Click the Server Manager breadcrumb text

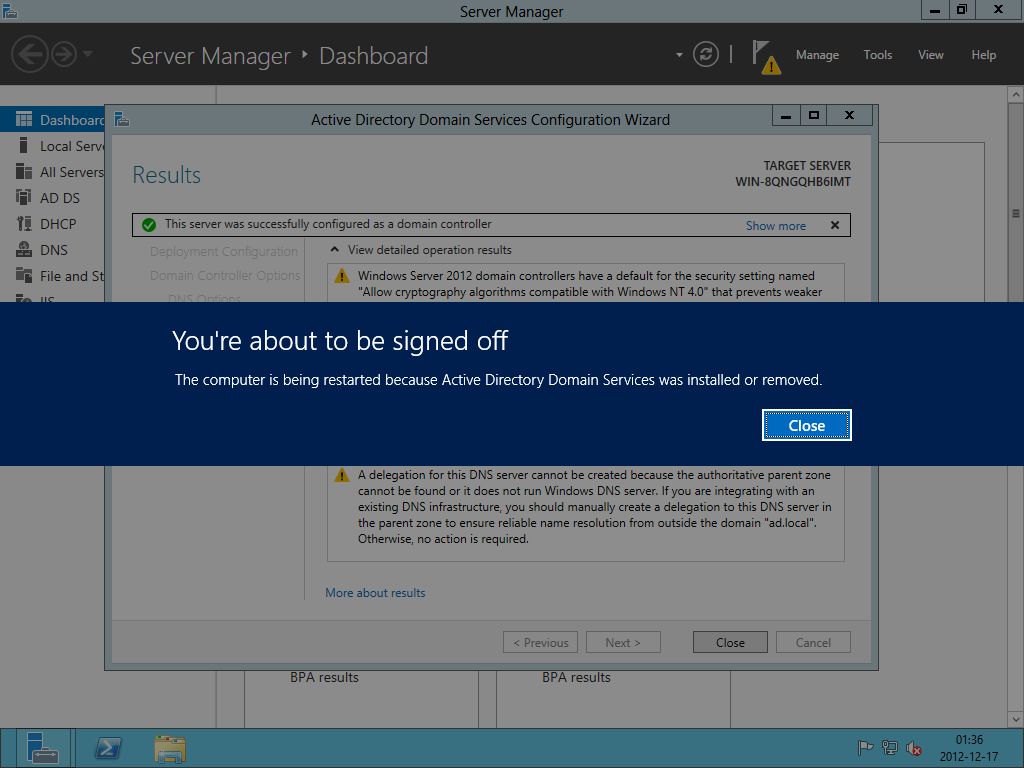pyautogui.click(x=210, y=56)
